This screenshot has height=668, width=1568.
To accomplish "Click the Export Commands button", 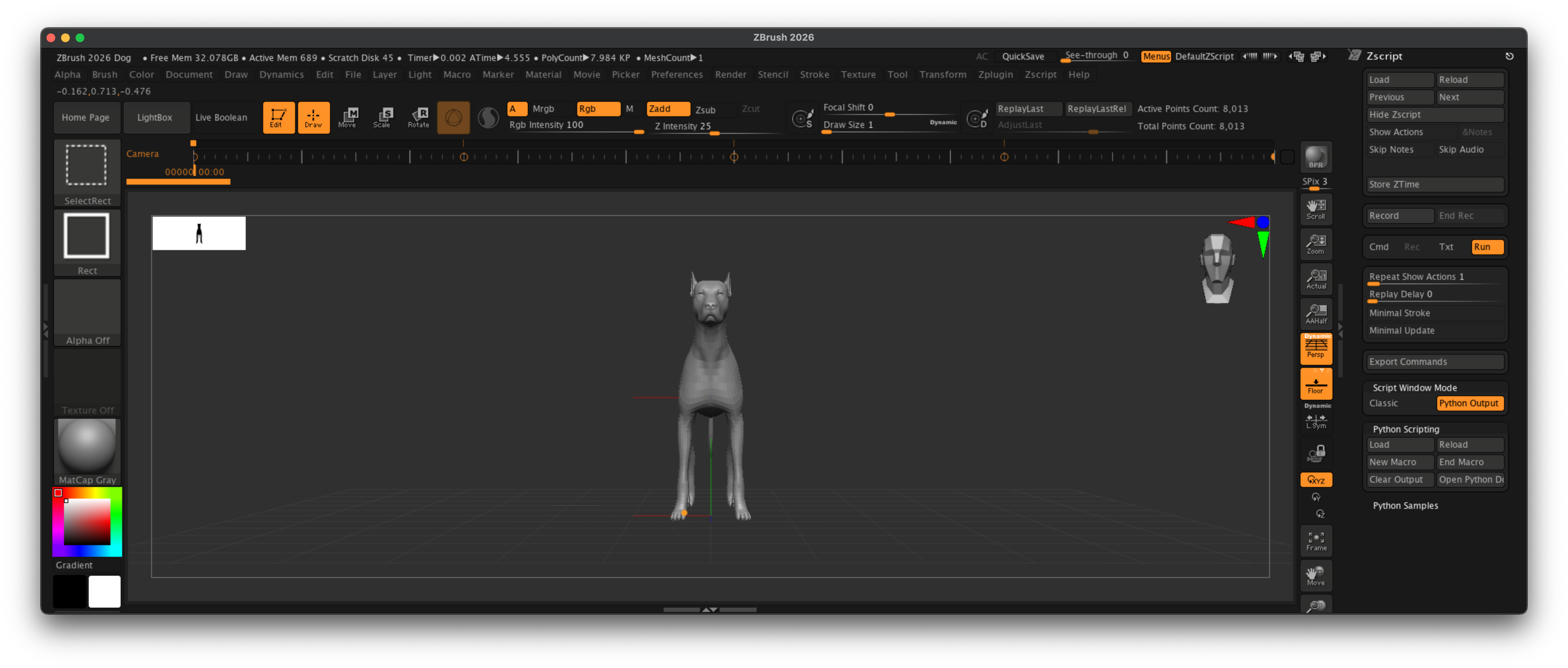I will (x=1434, y=361).
